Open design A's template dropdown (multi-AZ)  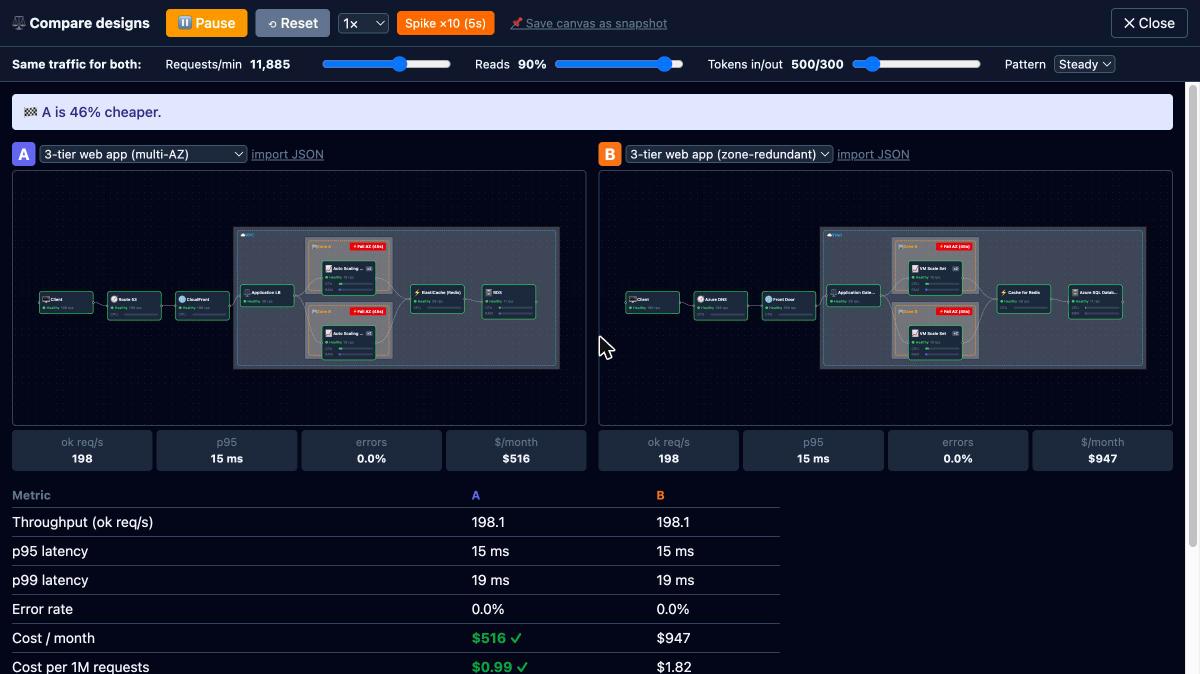tap(143, 154)
